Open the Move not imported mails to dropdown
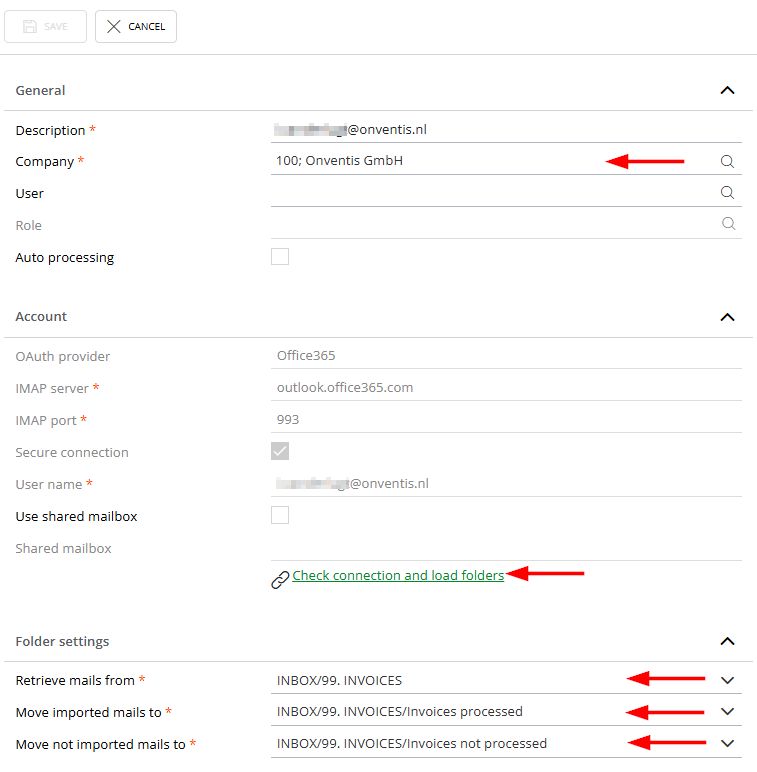Screen dimensions: 757x772 [727, 744]
